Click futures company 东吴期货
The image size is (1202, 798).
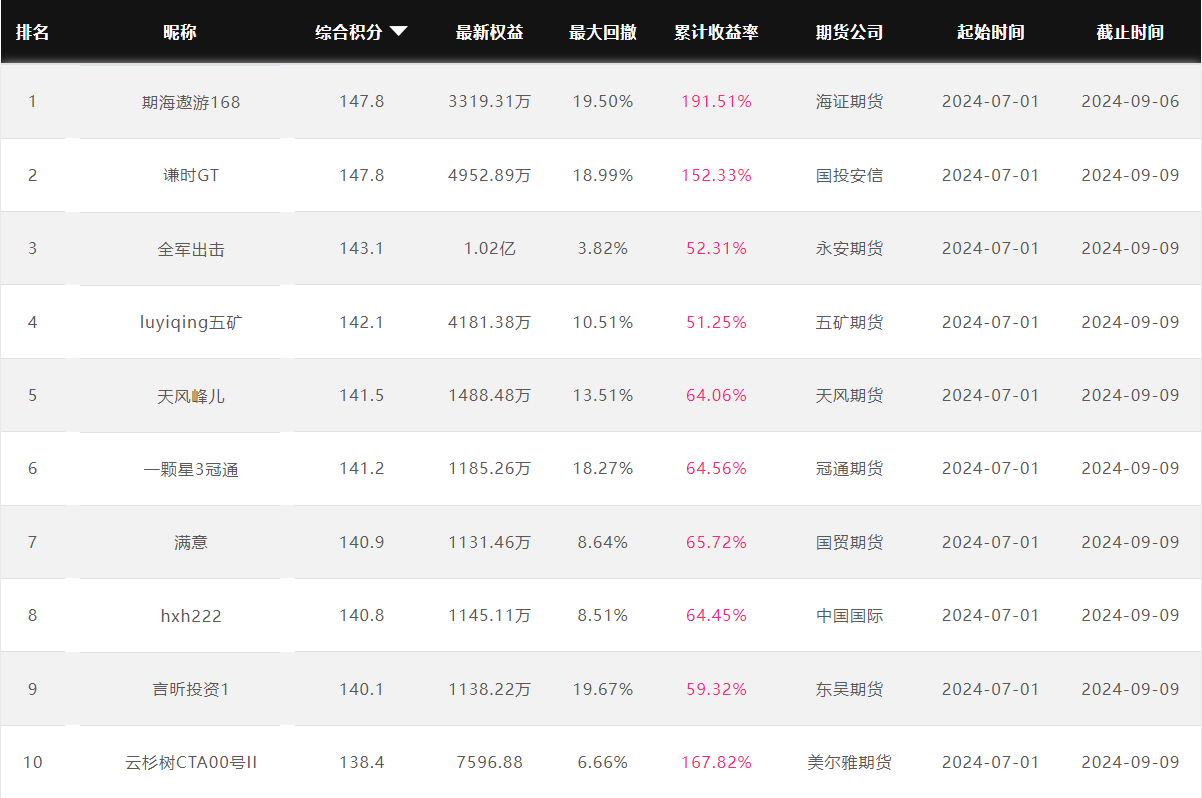point(850,689)
